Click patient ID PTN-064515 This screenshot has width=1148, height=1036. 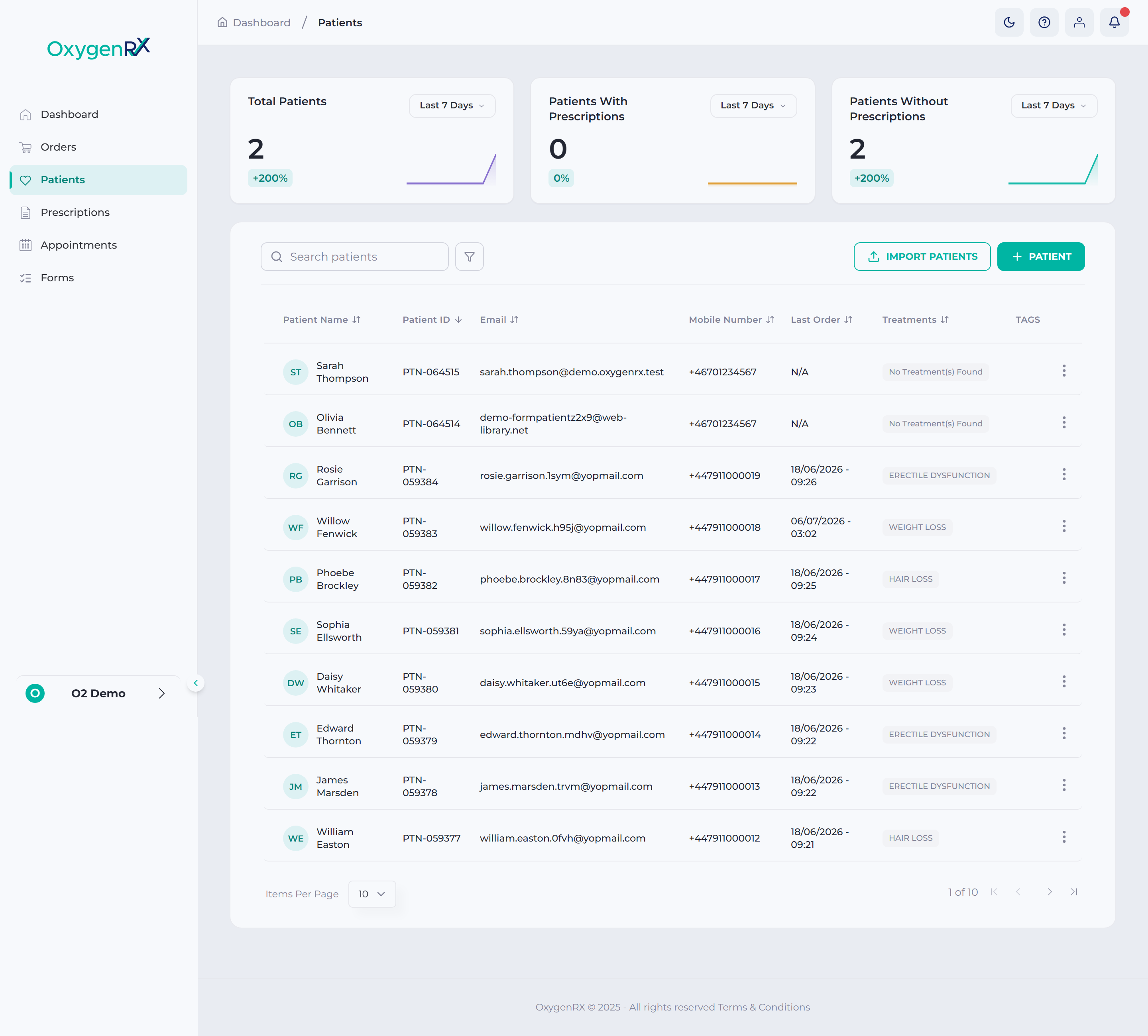pos(431,372)
